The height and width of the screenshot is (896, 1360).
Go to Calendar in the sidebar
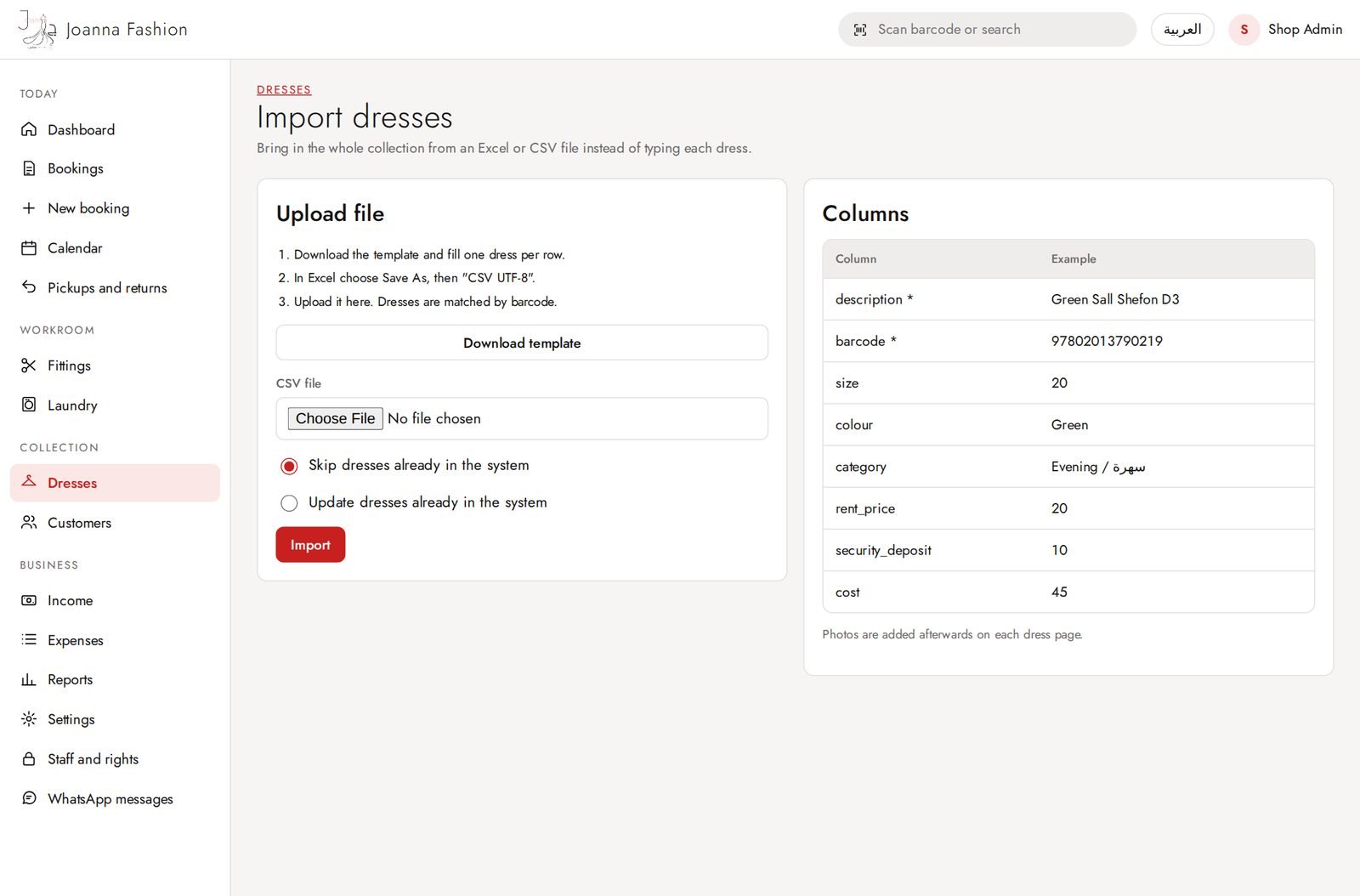point(115,248)
